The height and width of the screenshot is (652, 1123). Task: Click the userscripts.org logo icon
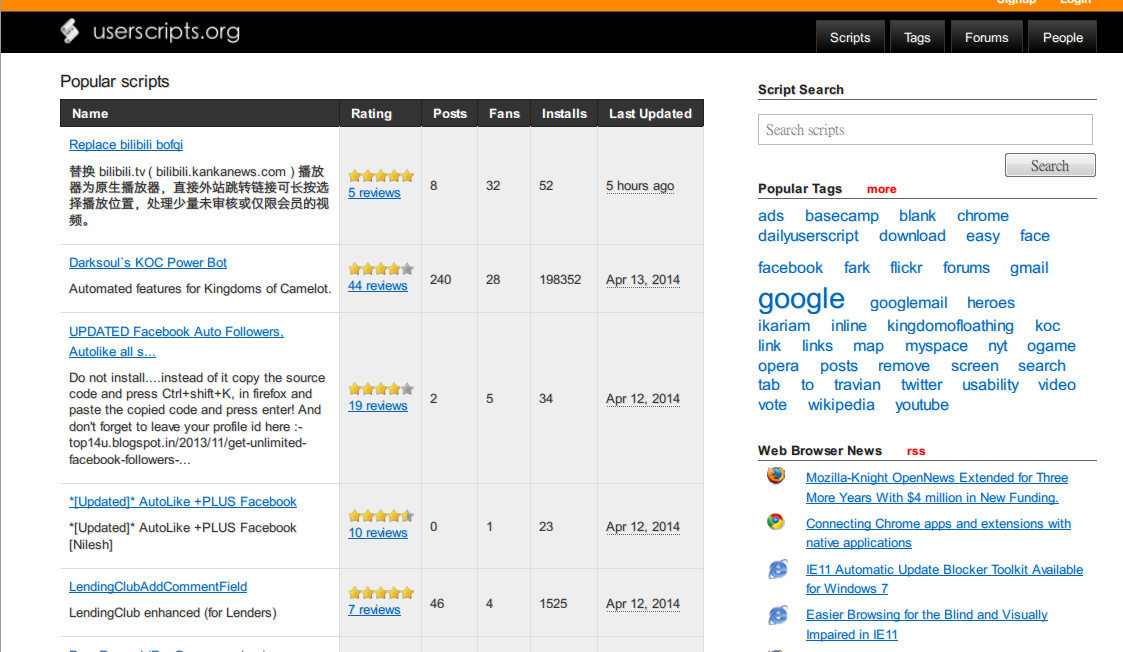tap(69, 32)
